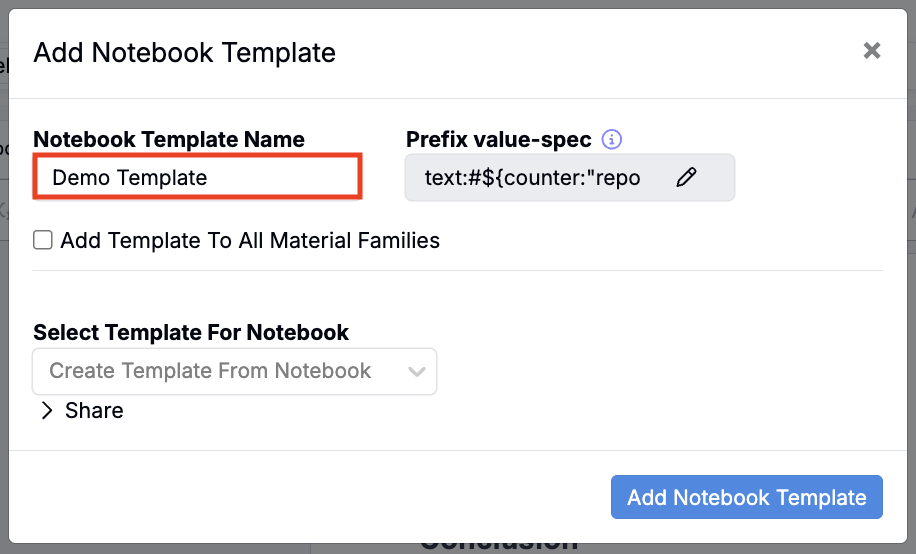Viewport: 916px width, 554px height.
Task: Open the Create Template From Notebook dropdown
Action: click(234, 371)
